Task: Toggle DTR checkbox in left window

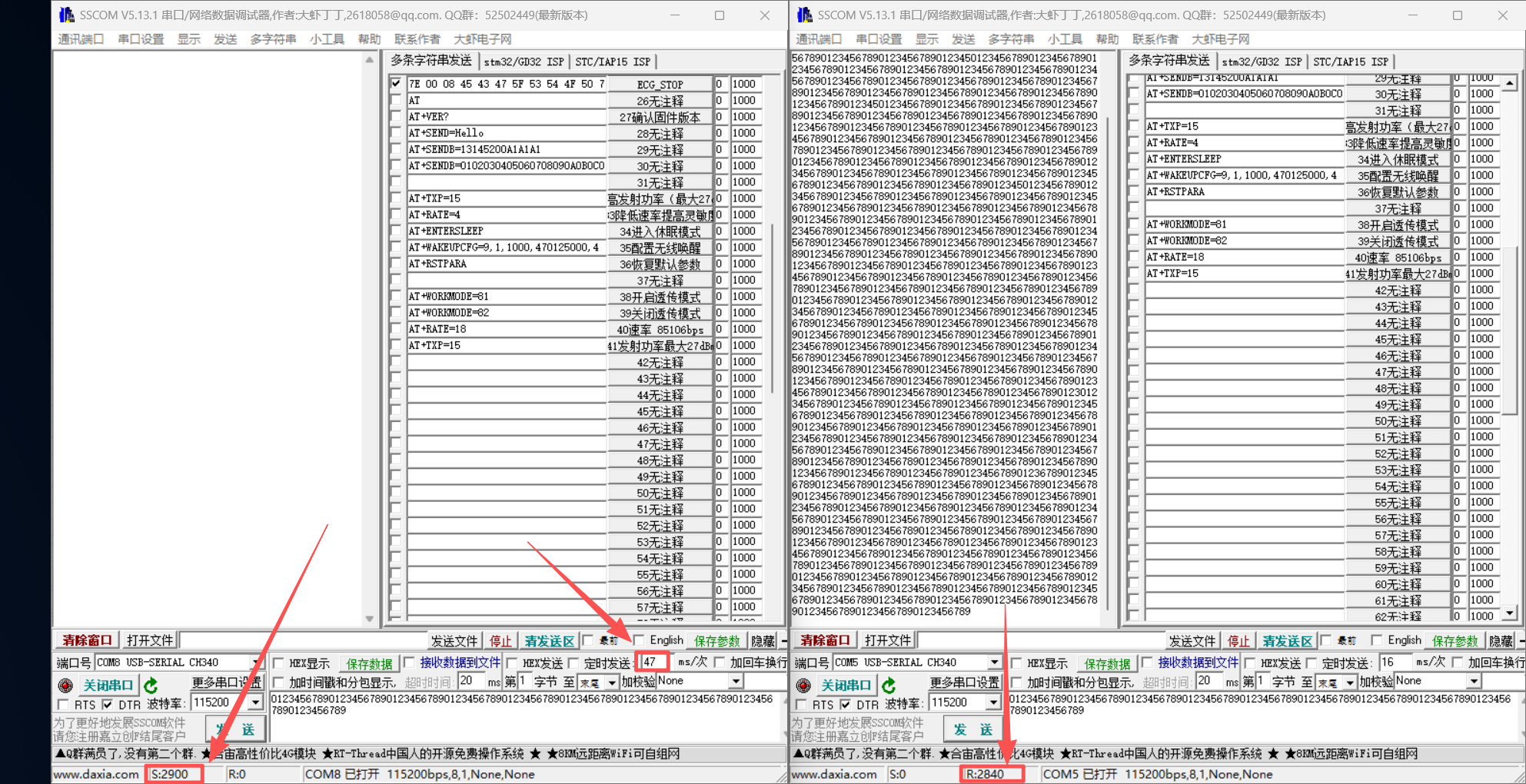Action: click(x=108, y=704)
